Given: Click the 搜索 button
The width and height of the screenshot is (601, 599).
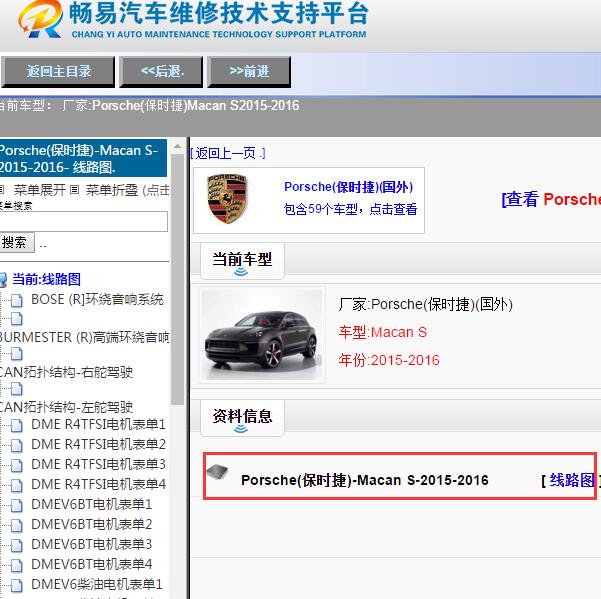Looking at the screenshot, I should 16,242.
